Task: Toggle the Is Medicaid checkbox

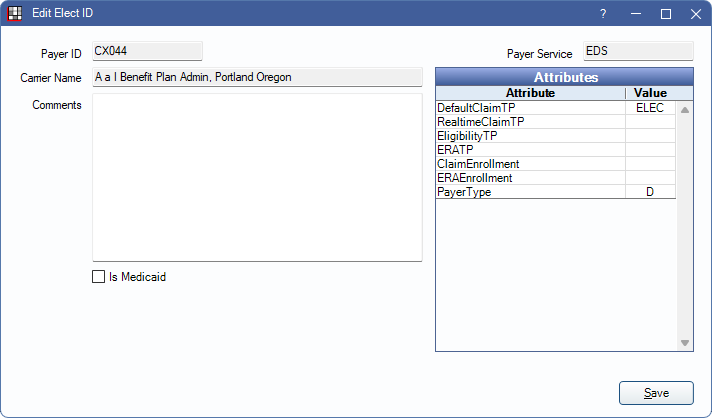Action: [98, 277]
